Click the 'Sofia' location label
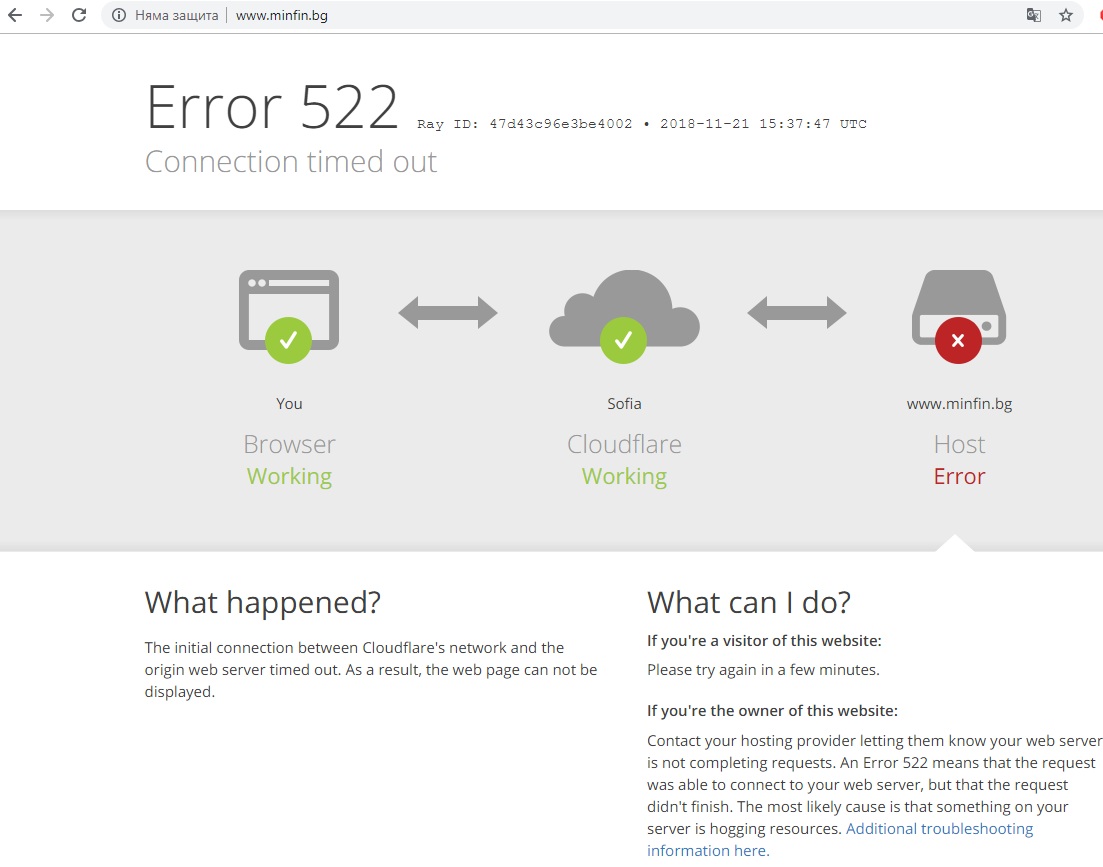Image resolution: width=1103 pixels, height=867 pixels. click(x=624, y=404)
